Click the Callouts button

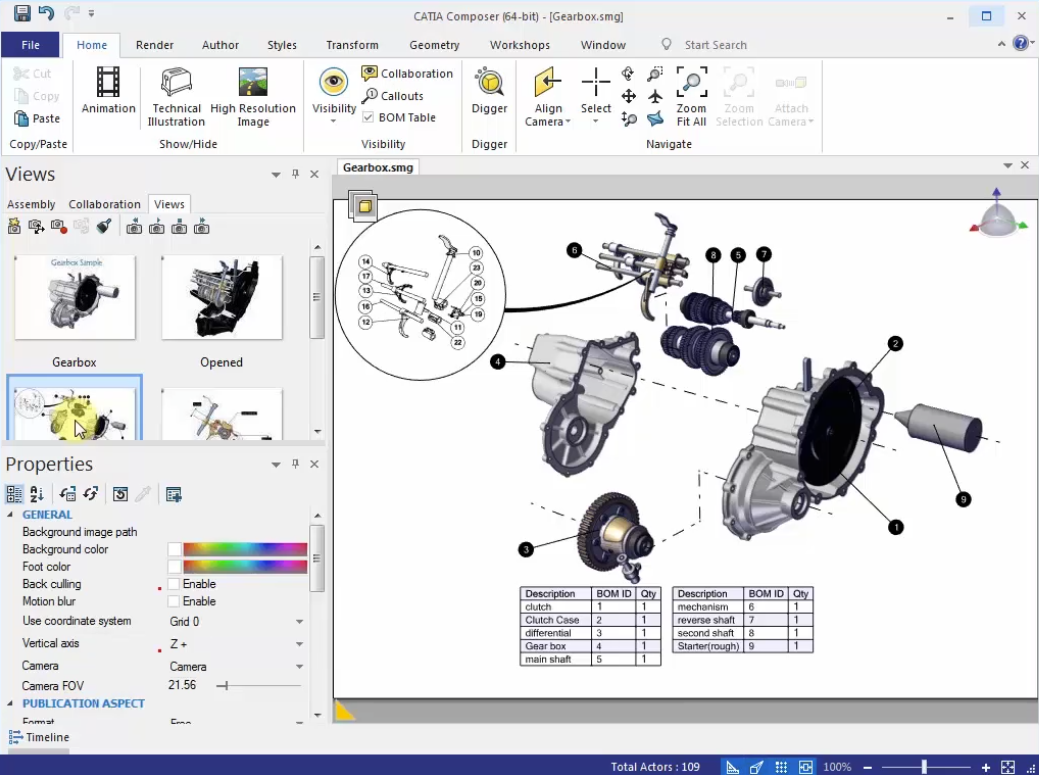(393, 95)
